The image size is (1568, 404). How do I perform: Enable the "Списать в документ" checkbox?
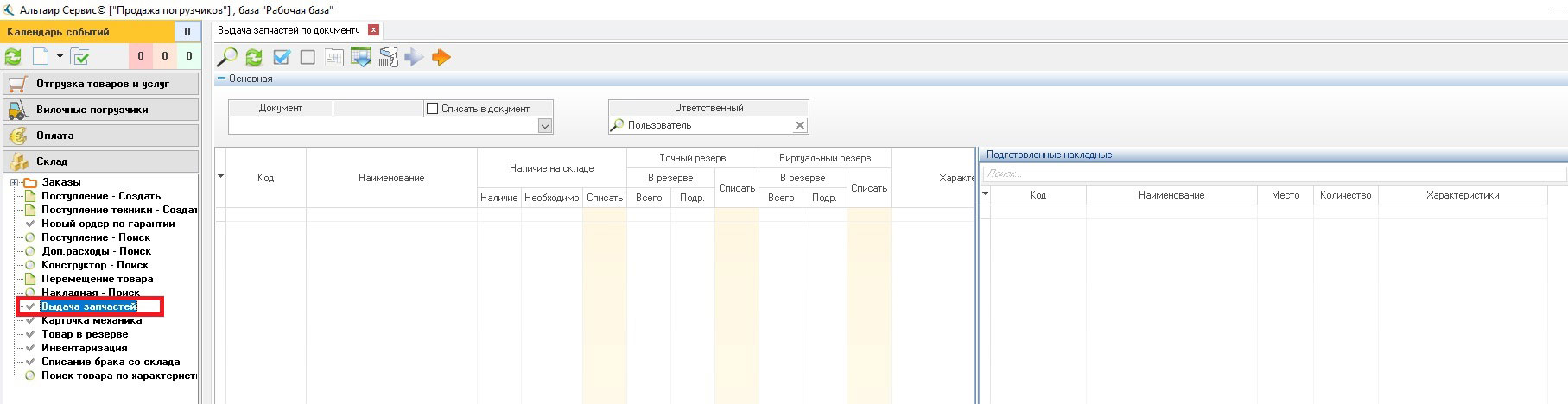coord(433,109)
